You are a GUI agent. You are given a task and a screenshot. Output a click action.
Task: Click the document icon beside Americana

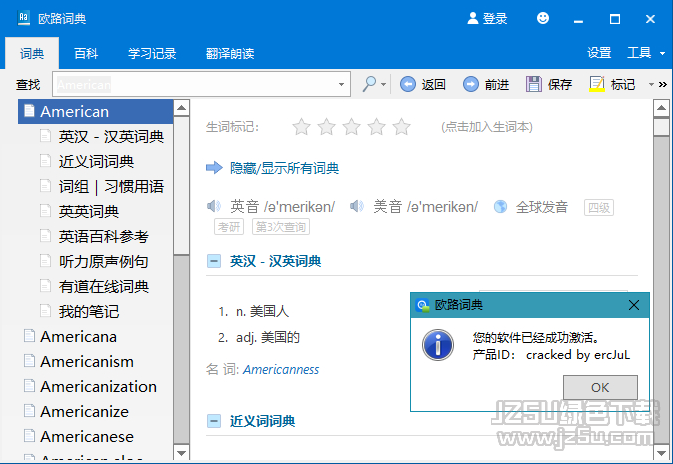[x=29, y=336]
